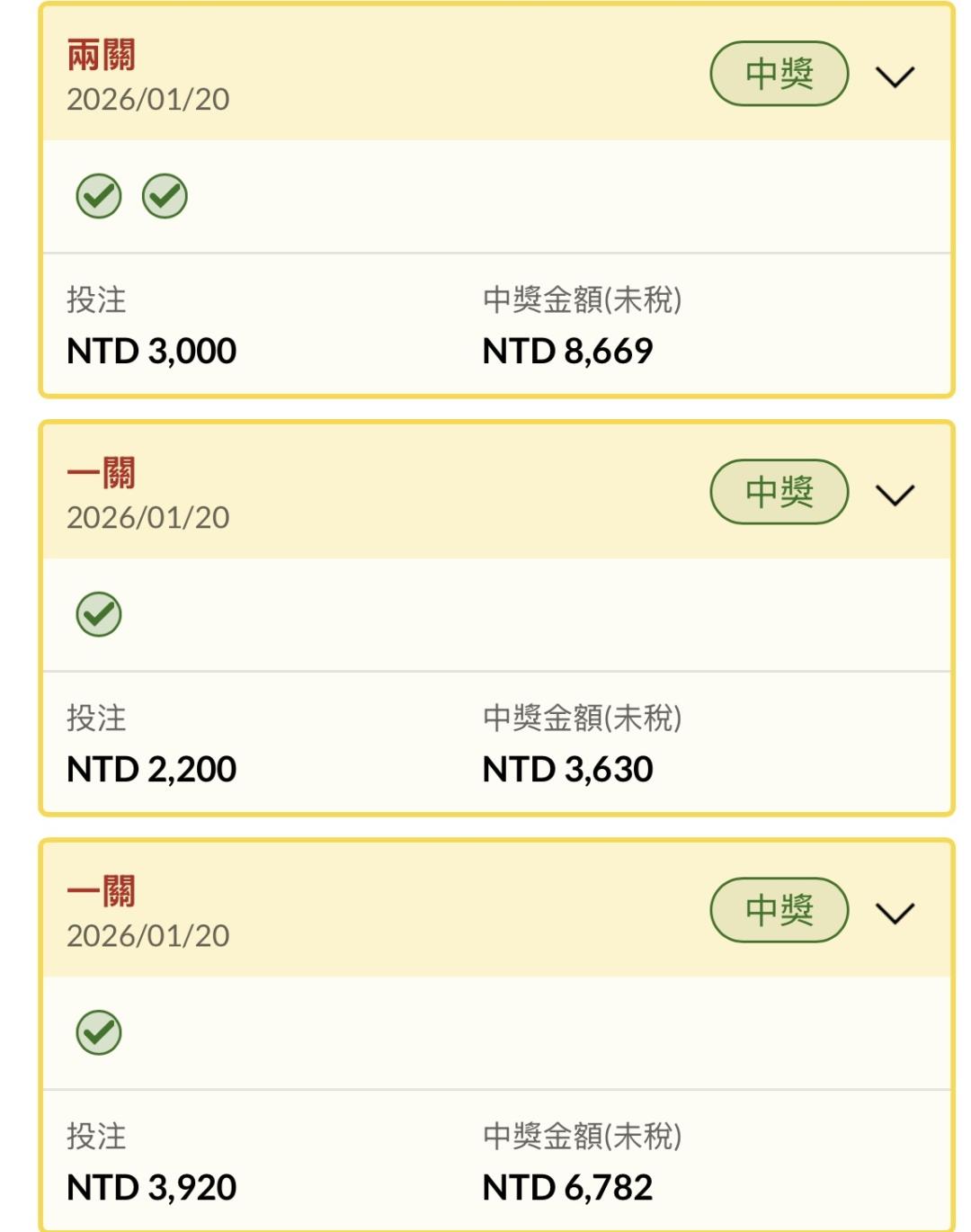Click the NTD 6,782 prize amount

coord(567,1187)
